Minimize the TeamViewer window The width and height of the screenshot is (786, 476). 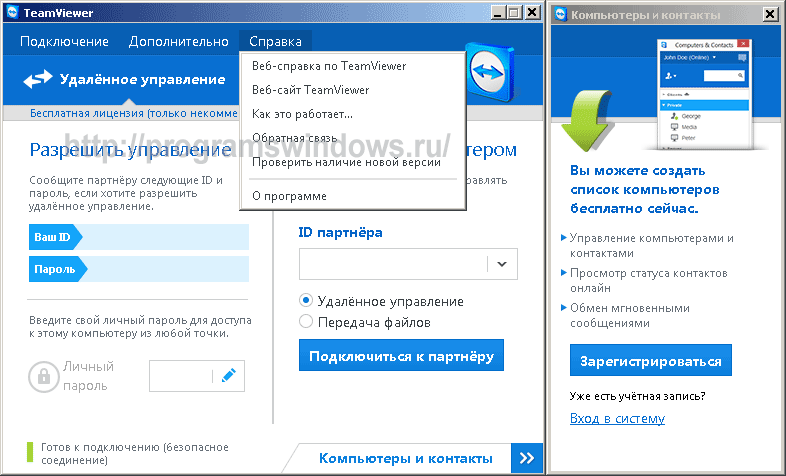coord(497,13)
